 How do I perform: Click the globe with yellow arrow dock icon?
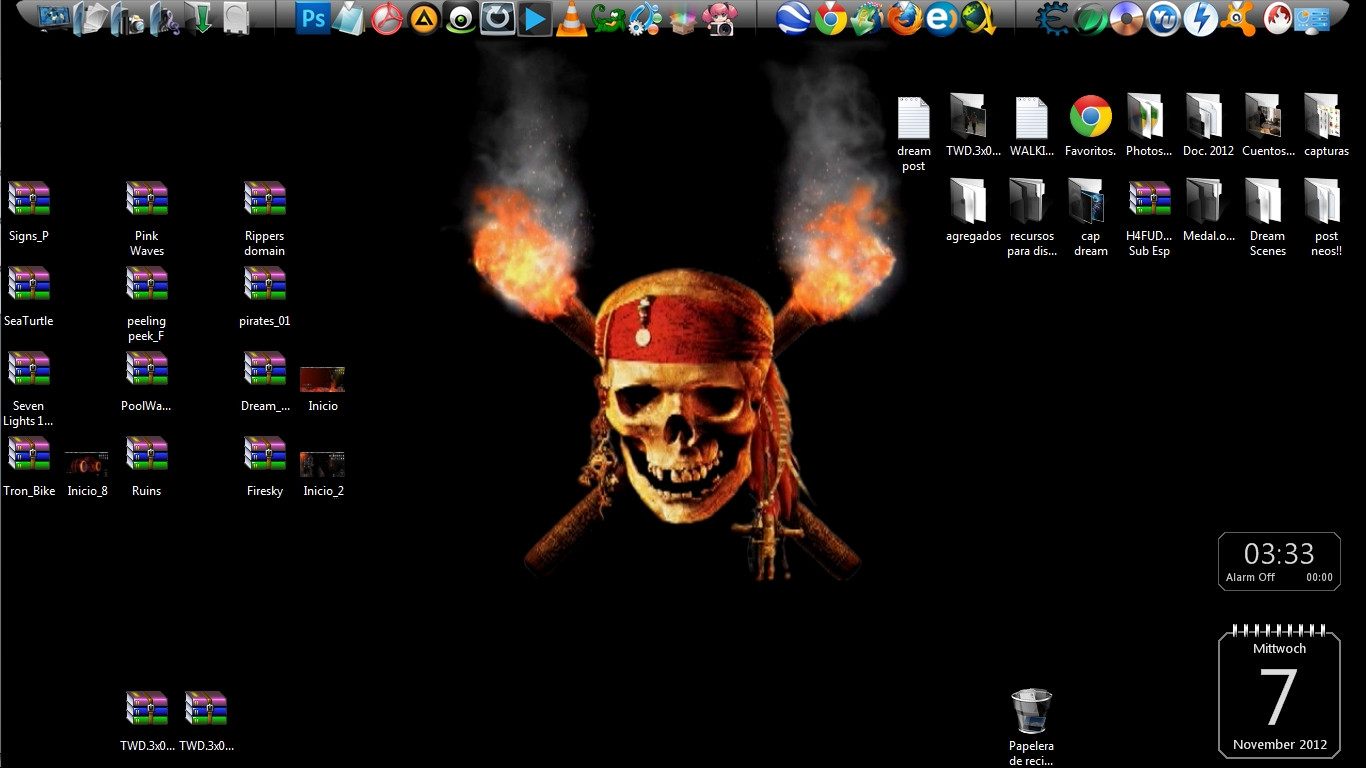977,19
